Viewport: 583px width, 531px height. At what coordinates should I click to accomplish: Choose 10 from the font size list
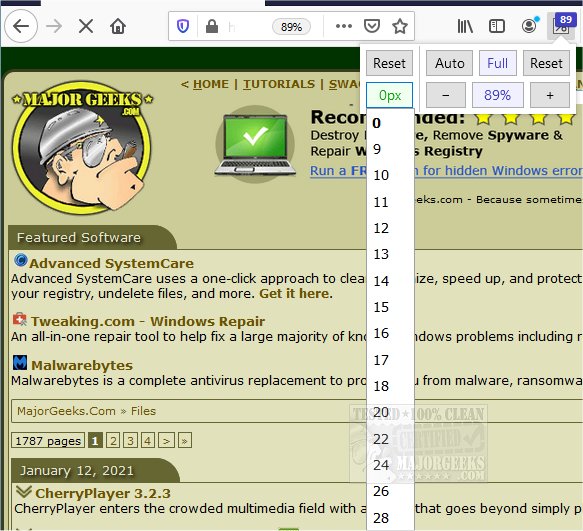[x=390, y=175]
